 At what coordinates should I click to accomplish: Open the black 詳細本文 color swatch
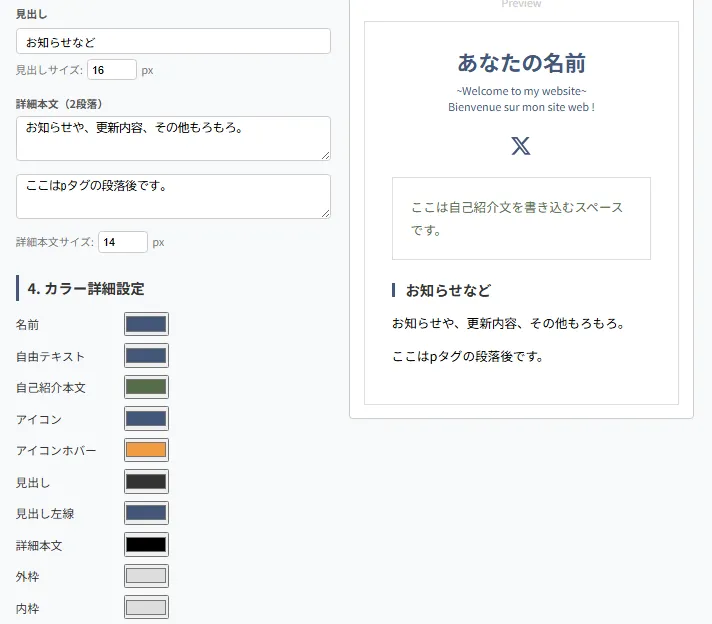click(x=146, y=545)
